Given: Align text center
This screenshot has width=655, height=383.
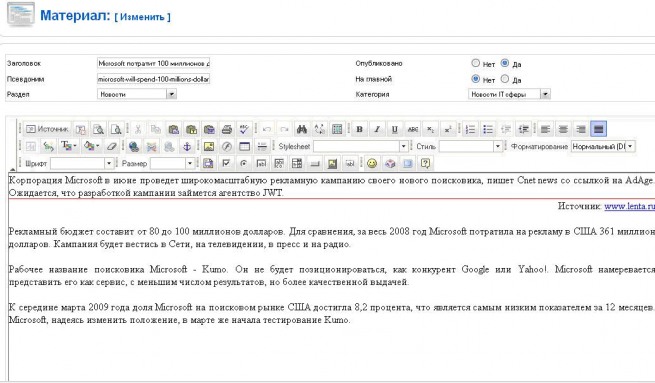Looking at the screenshot, I should point(563,129).
